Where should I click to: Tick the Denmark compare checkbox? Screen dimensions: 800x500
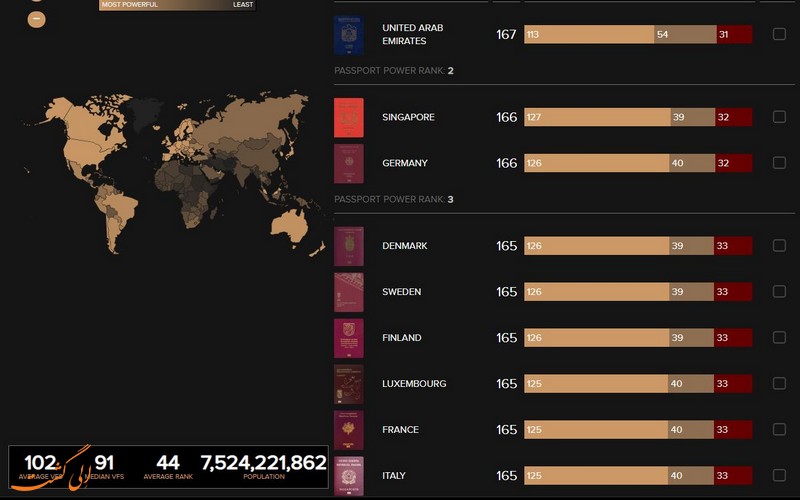(779, 245)
